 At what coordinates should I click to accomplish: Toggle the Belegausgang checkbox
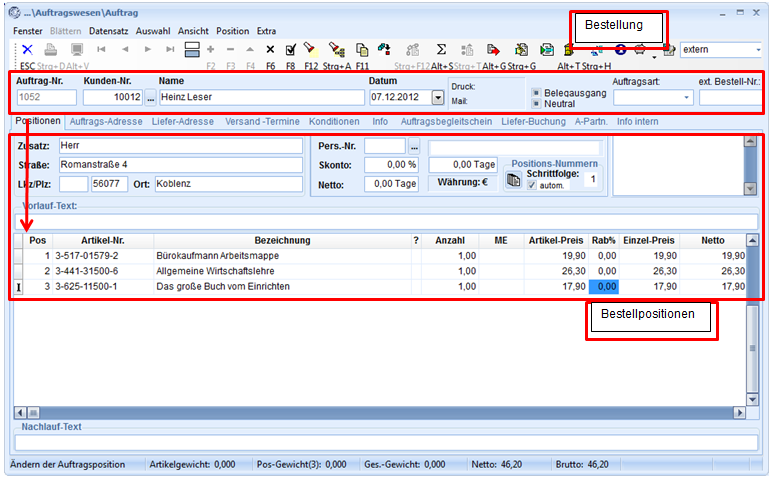(x=537, y=93)
